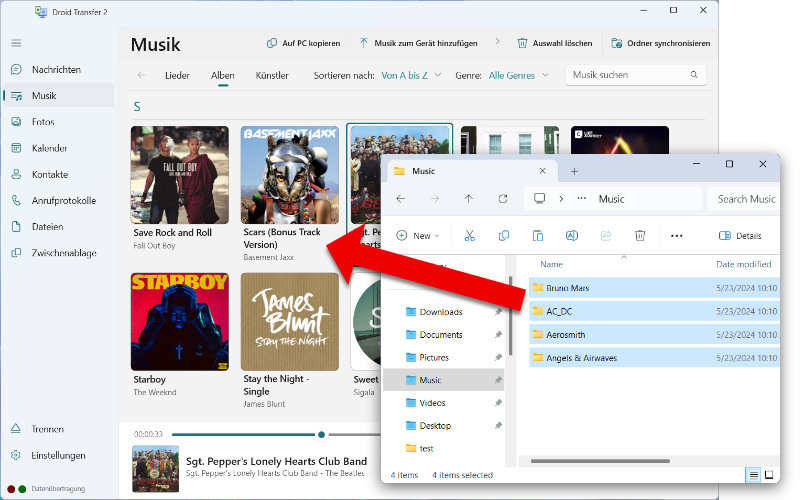Click the search magnifier icon in Musik suchen
Screen dimensions: 800x500
coord(694,74)
